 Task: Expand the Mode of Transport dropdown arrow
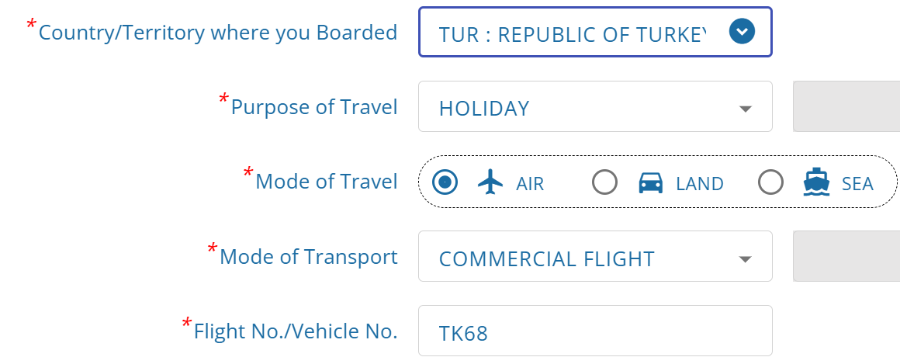click(745, 259)
